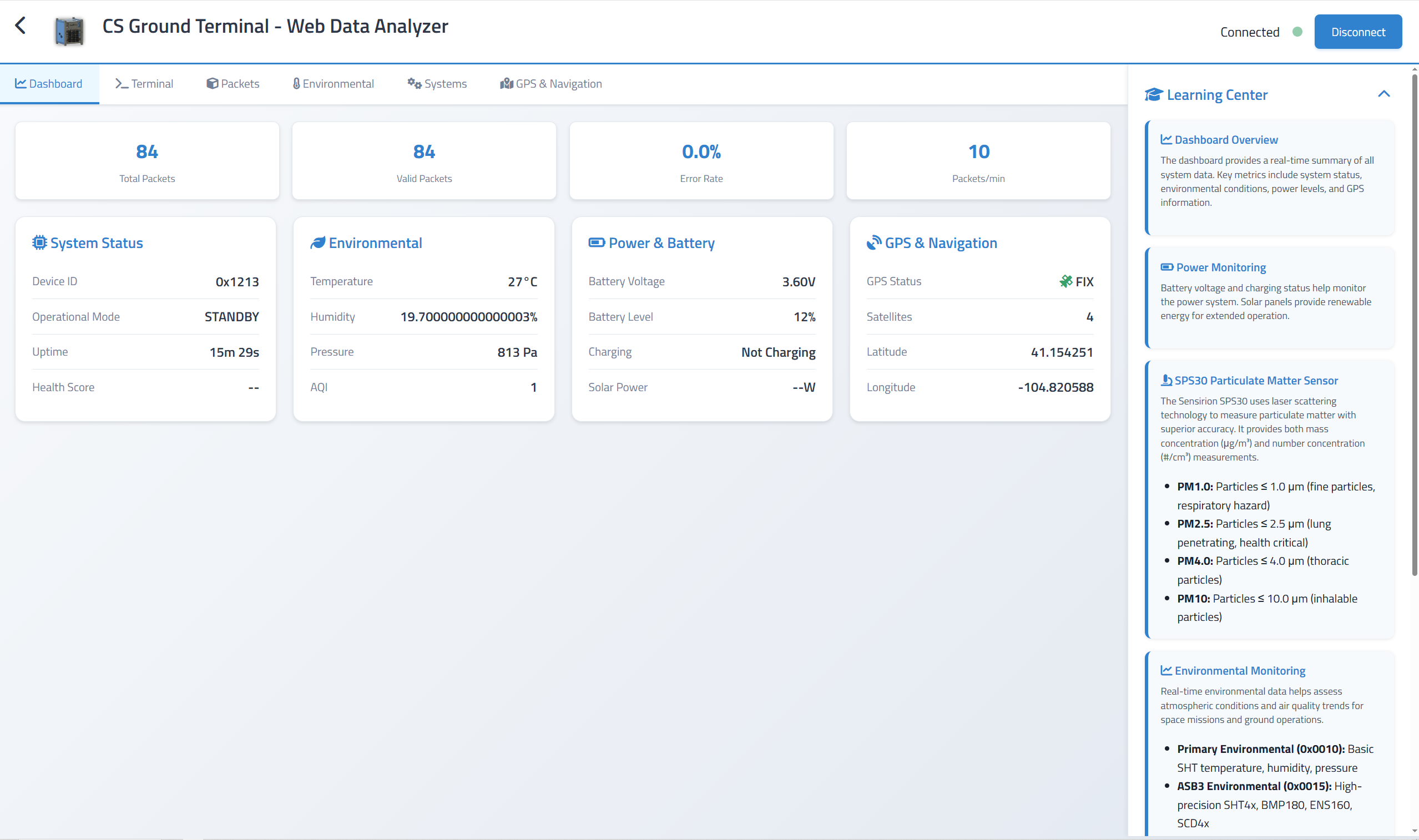Click the Power Monitoring heading

1220,267
